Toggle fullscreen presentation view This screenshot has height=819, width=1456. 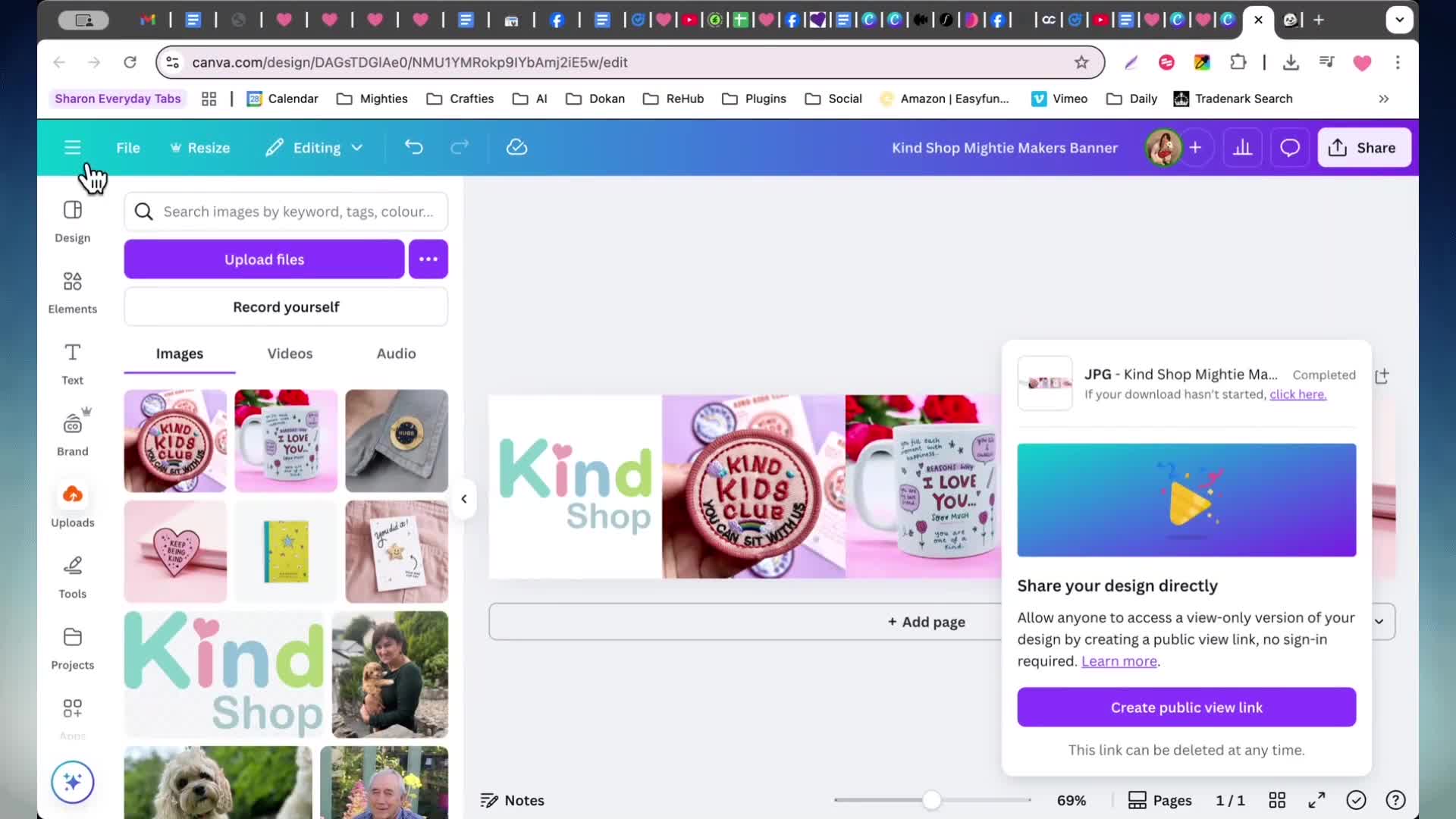pos(1316,800)
